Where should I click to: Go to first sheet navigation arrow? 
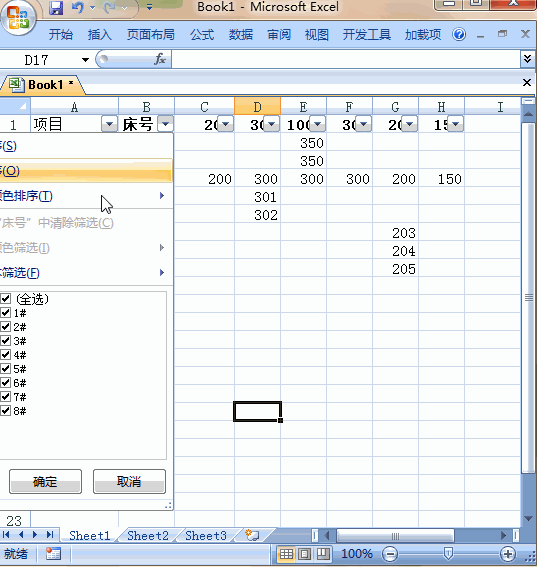6,534
